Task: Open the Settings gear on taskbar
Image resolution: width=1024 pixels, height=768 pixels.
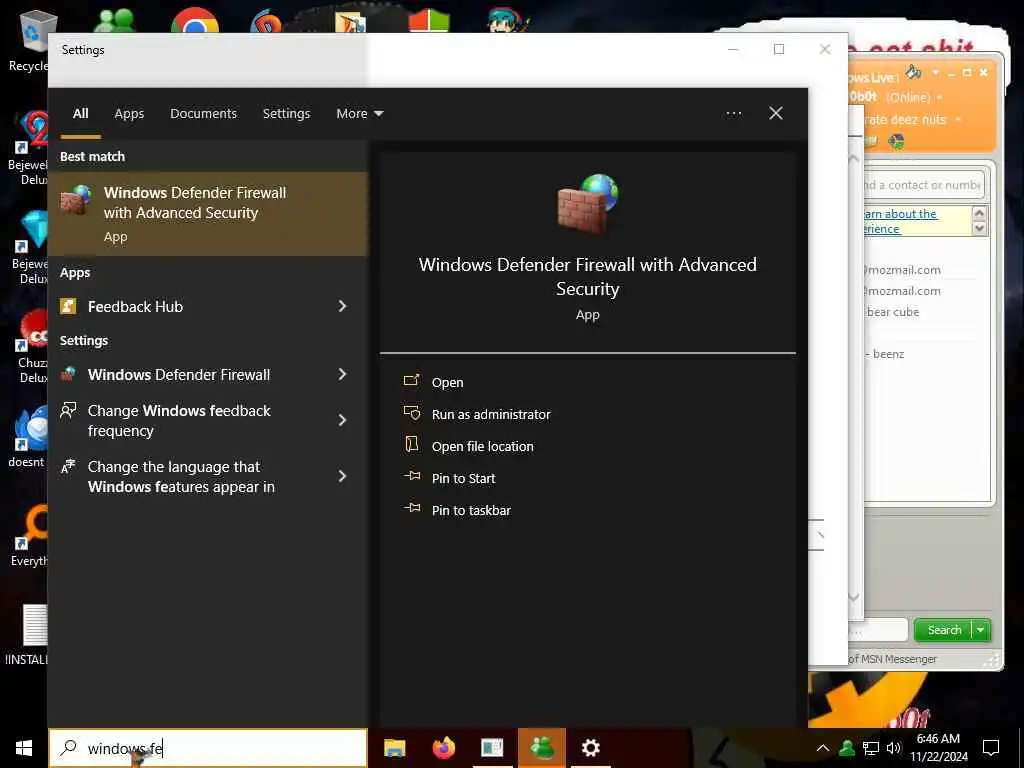Action: point(590,748)
